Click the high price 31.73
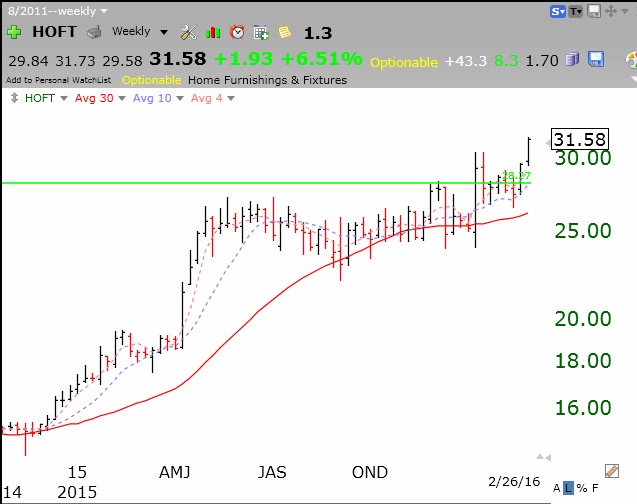The image size is (637, 504). click(75, 61)
